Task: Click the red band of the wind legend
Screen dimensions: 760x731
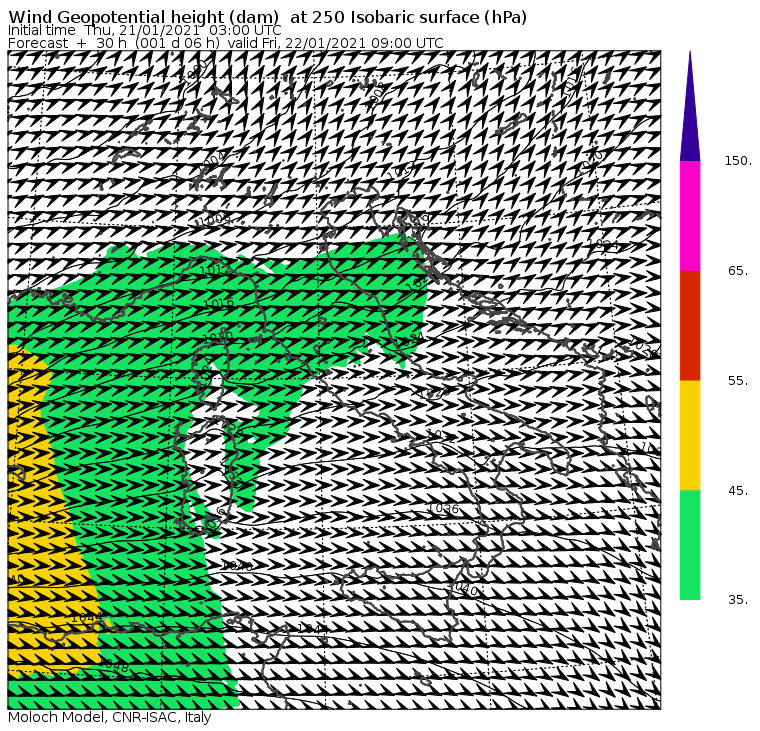Action: pos(690,326)
